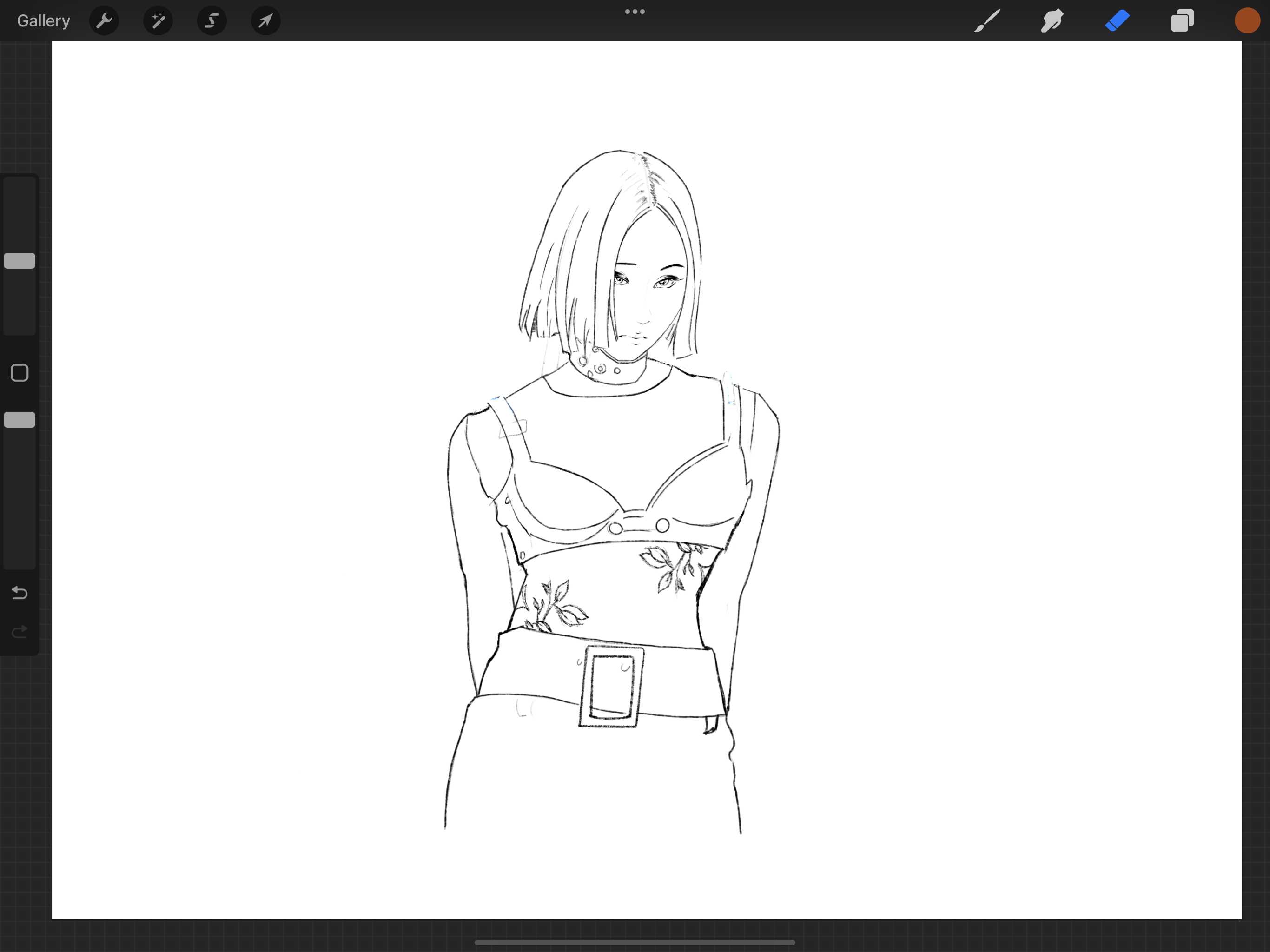Viewport: 1270px width, 952px height.
Task: Redo the last undone action
Action: [x=20, y=632]
